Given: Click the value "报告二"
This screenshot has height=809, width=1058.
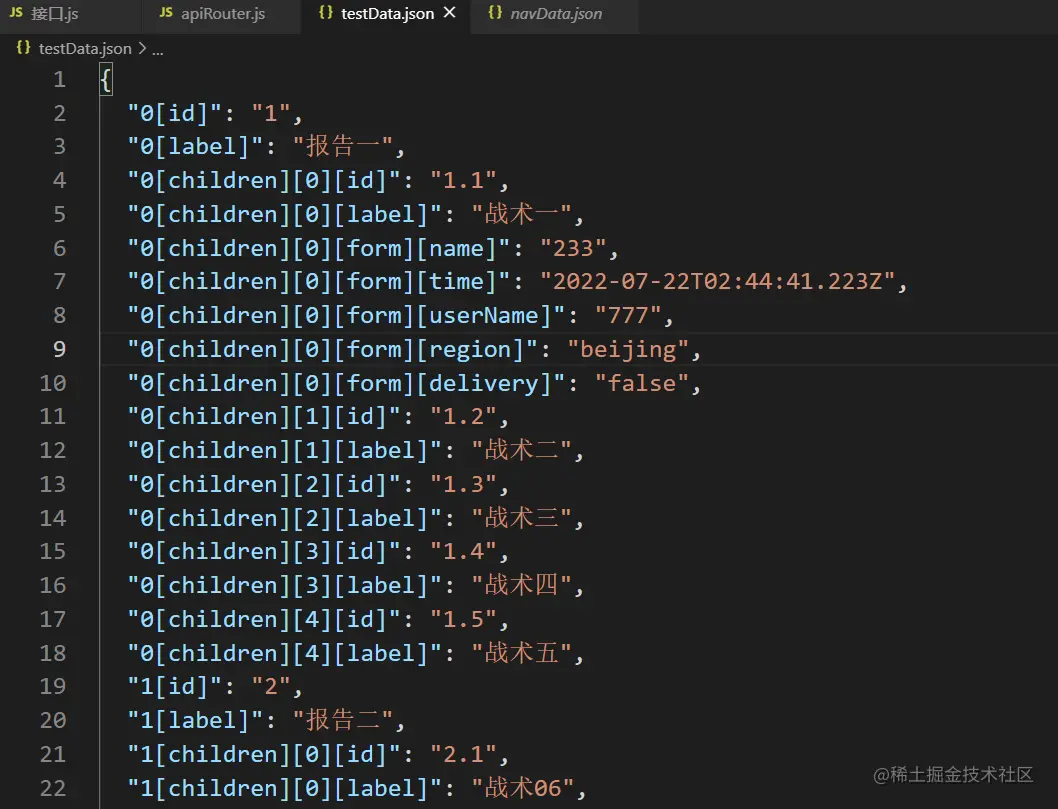Looking at the screenshot, I should click(x=343, y=720).
